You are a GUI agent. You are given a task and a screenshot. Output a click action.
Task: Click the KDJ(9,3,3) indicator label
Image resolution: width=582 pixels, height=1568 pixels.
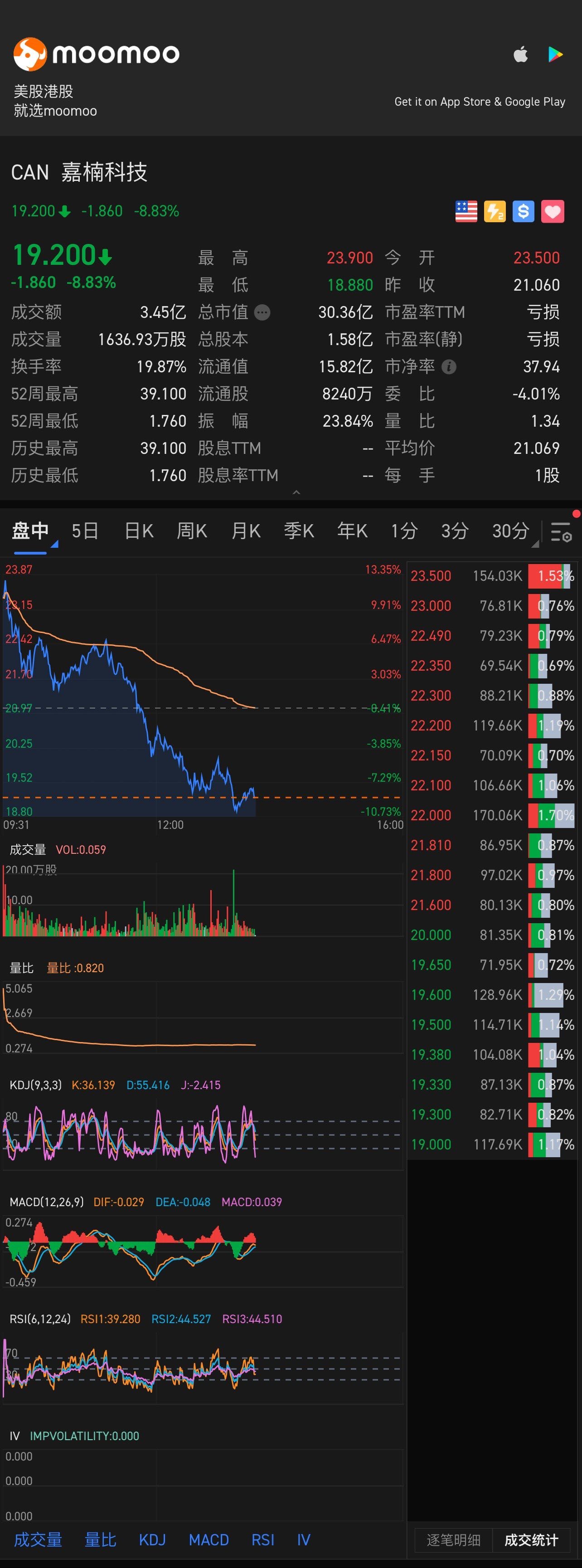tap(36, 1085)
